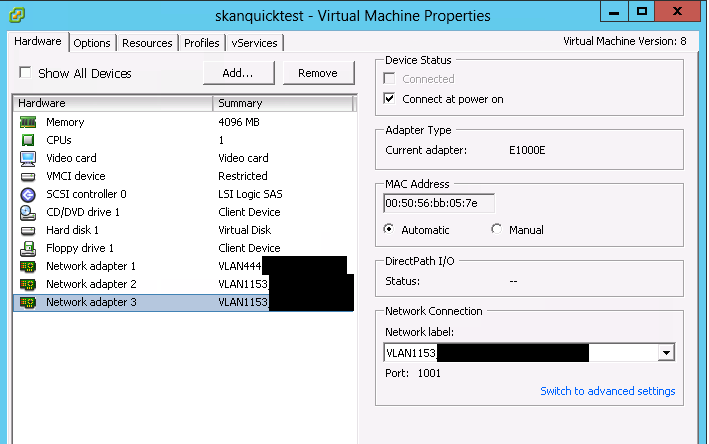Toggle Connect at power on checkbox
Screen dimensions: 709x444
(x=391, y=99)
